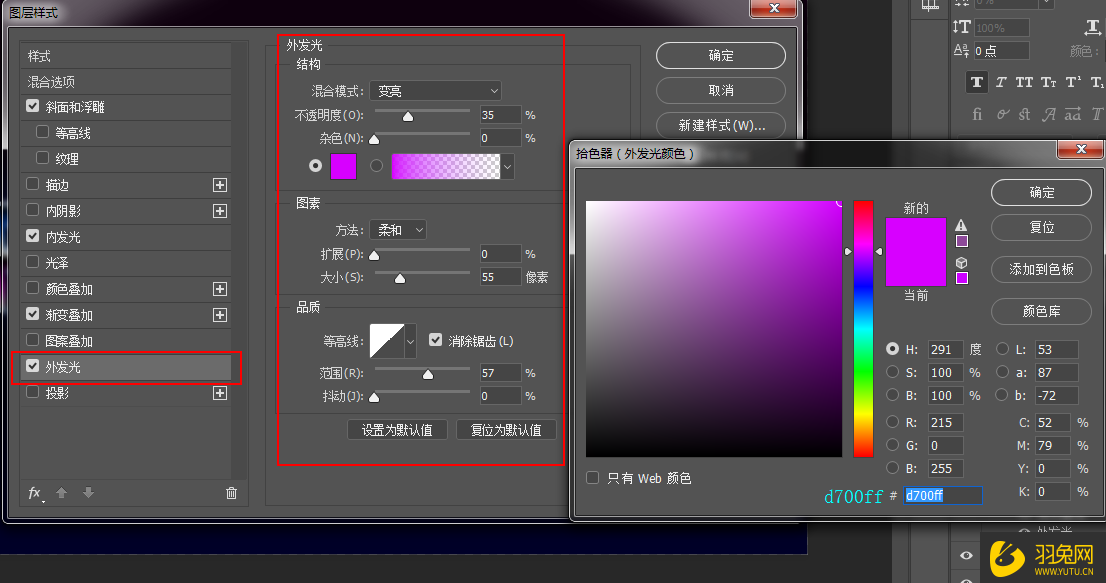The image size is (1106, 583).
Task: Click the swash (A) icon
Action: tap(1050, 114)
